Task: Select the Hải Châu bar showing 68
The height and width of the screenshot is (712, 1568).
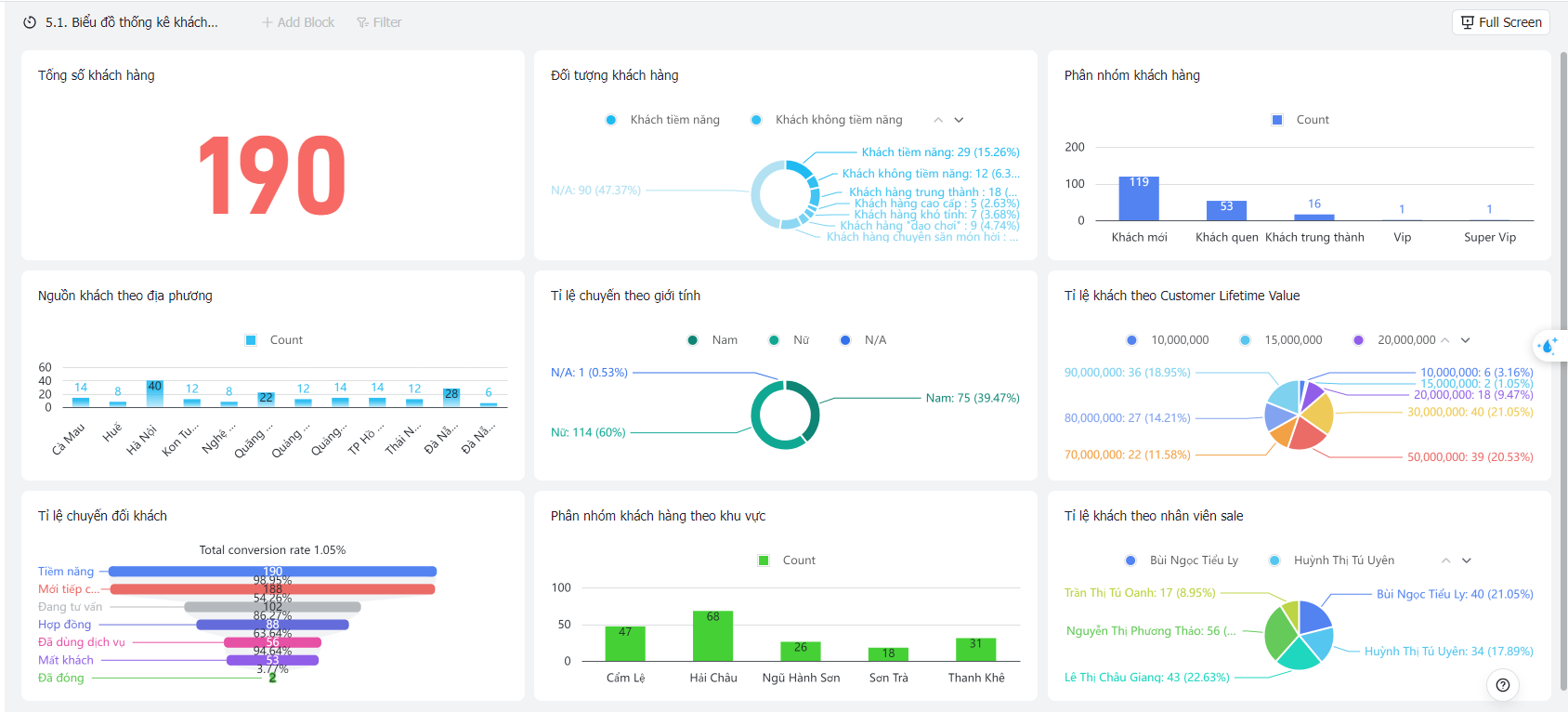Action: pos(712,636)
